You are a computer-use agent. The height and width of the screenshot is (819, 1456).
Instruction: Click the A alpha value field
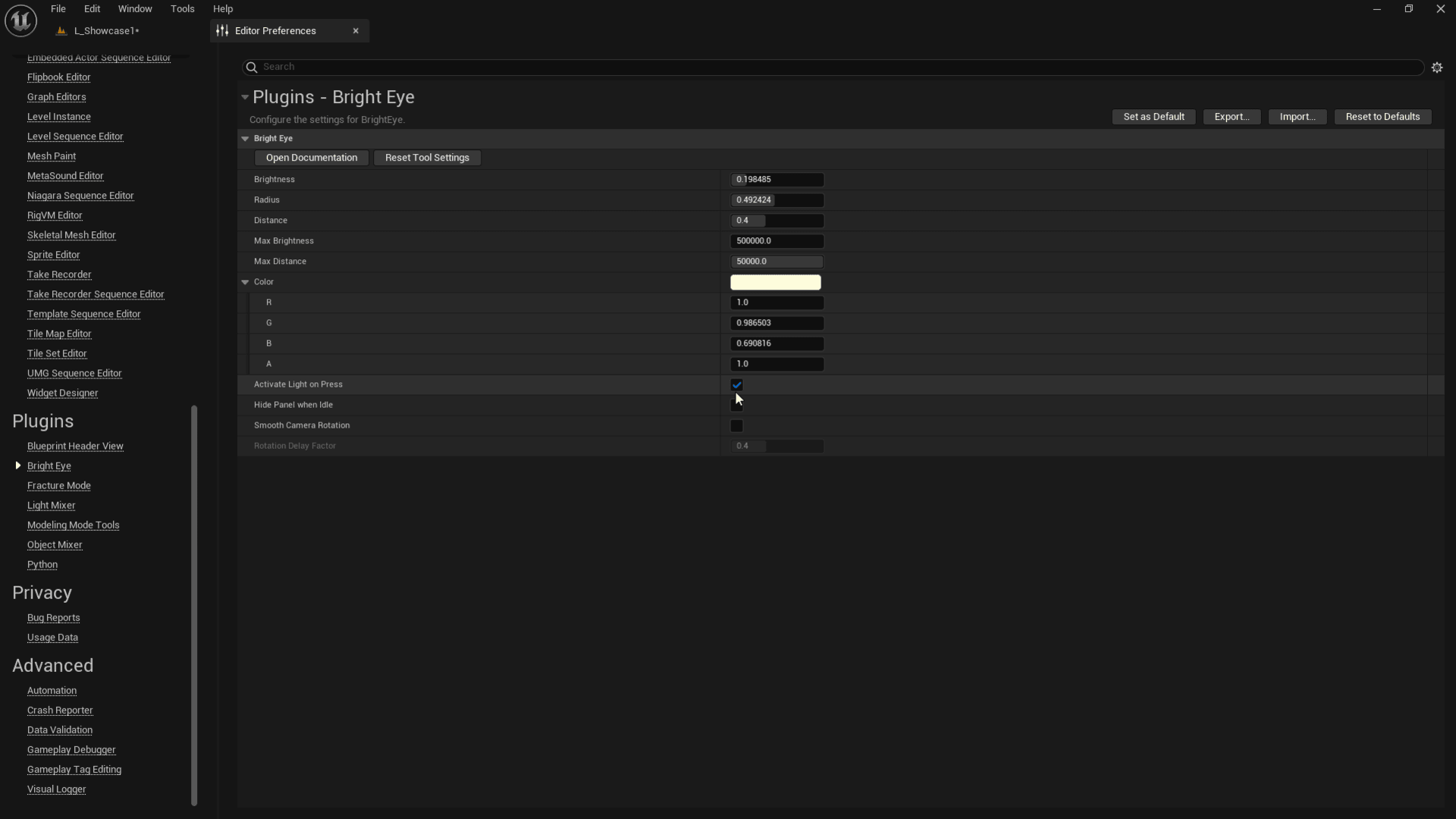777,364
